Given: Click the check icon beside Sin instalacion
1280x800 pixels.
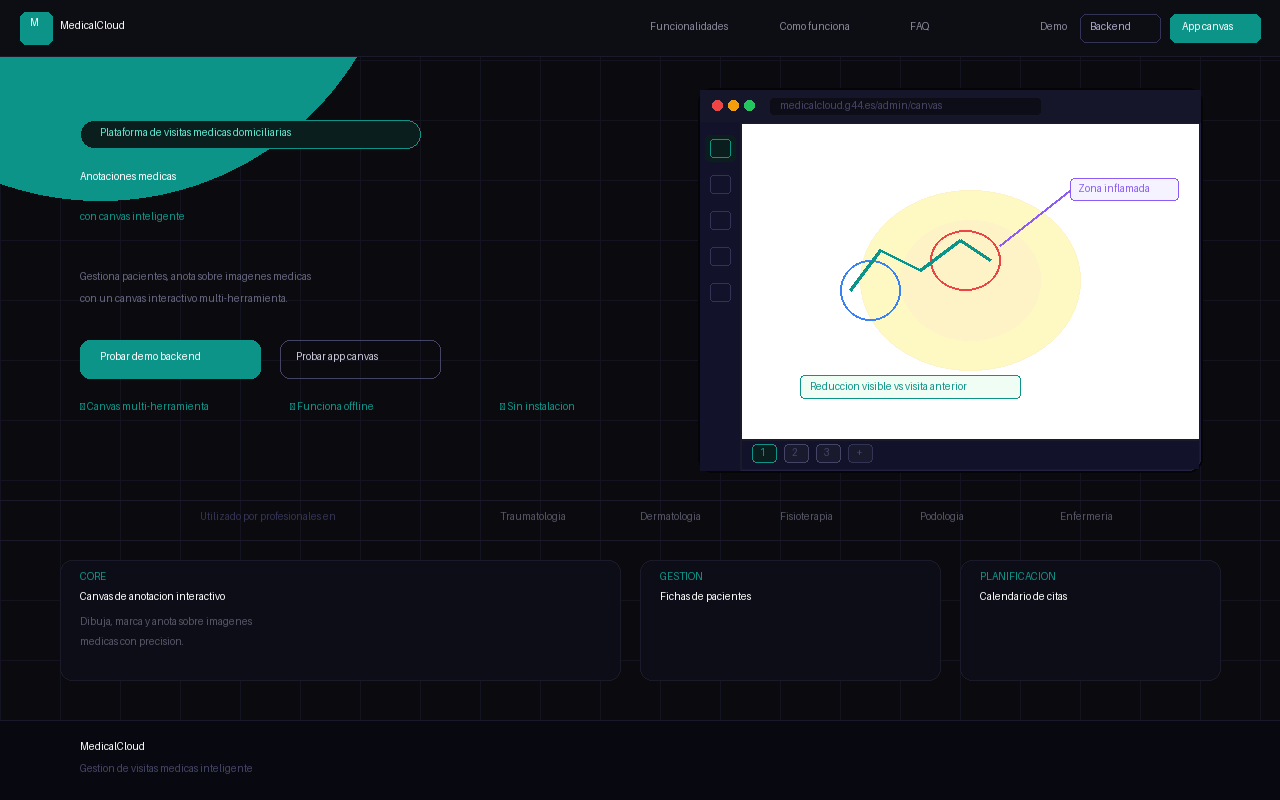Looking at the screenshot, I should [x=502, y=406].
